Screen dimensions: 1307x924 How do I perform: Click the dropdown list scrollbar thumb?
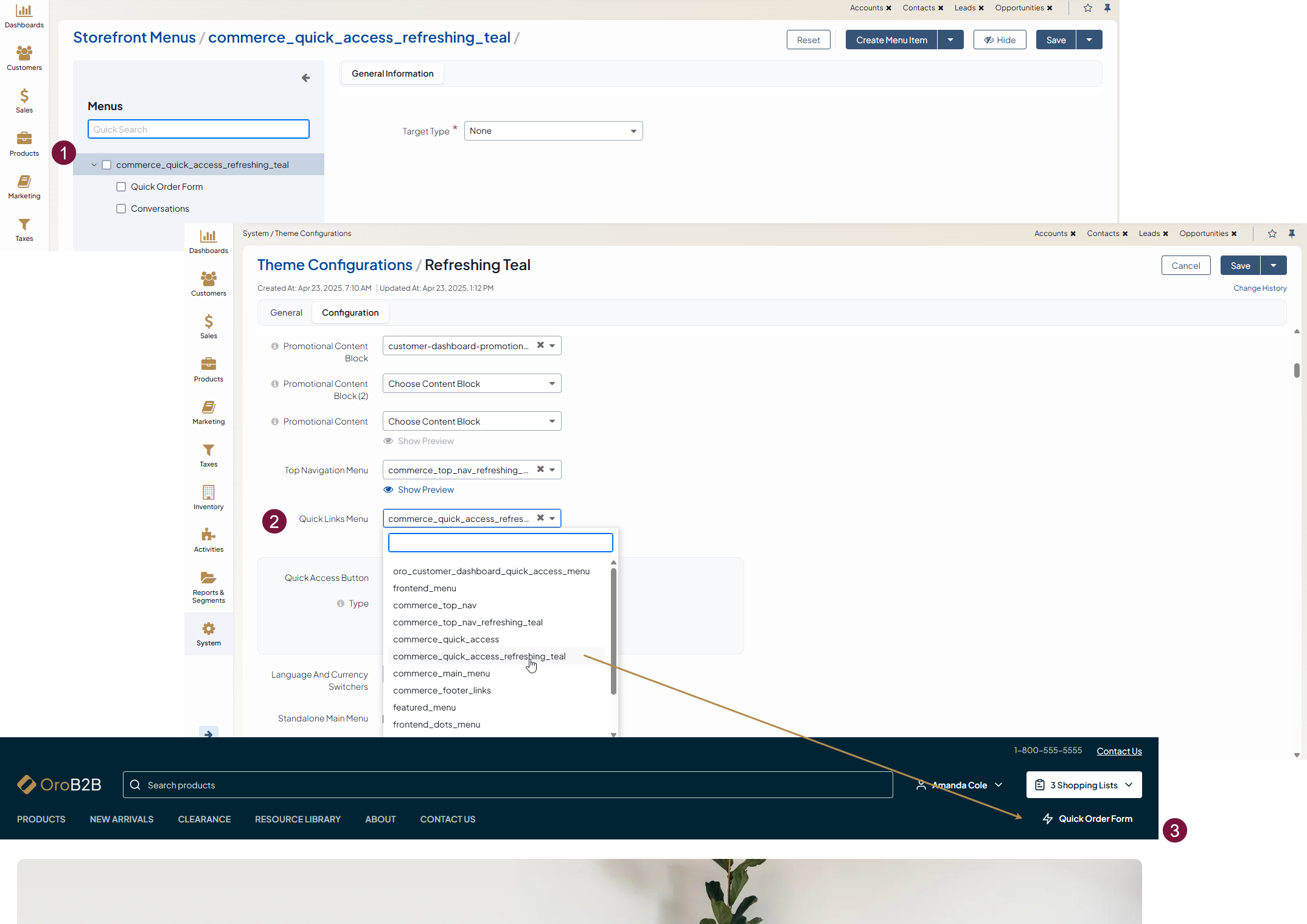tap(613, 631)
